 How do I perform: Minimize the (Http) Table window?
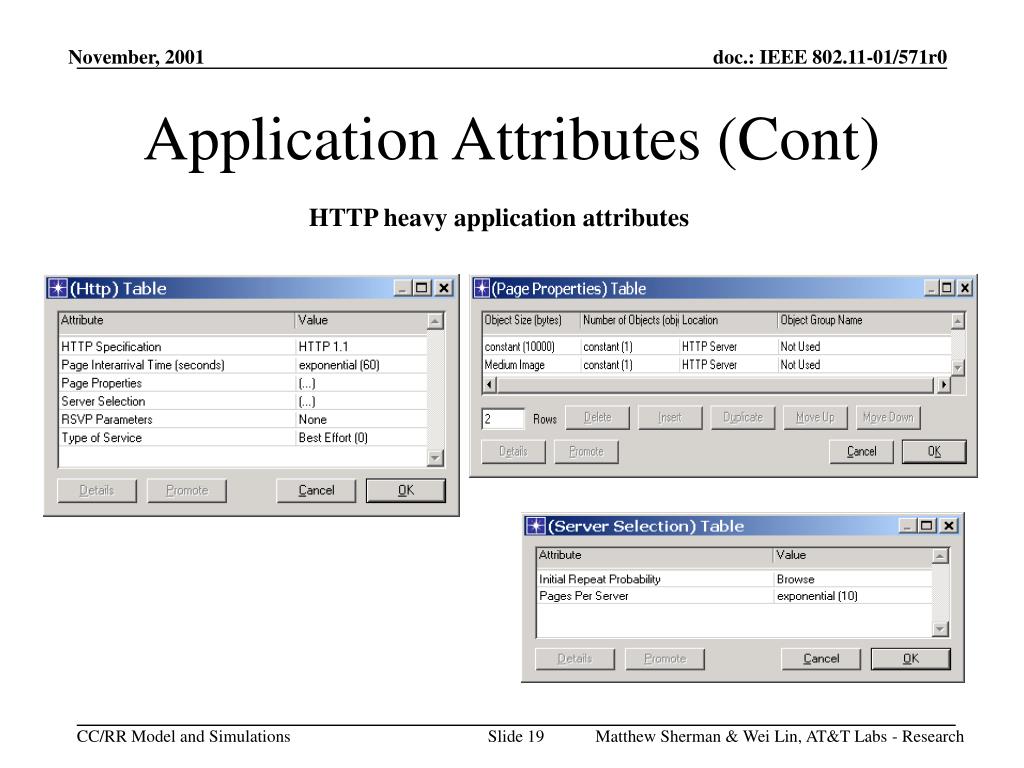click(403, 288)
